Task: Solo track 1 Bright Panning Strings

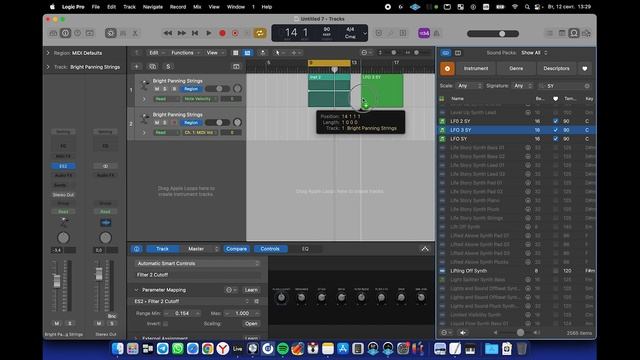Action: (165, 89)
